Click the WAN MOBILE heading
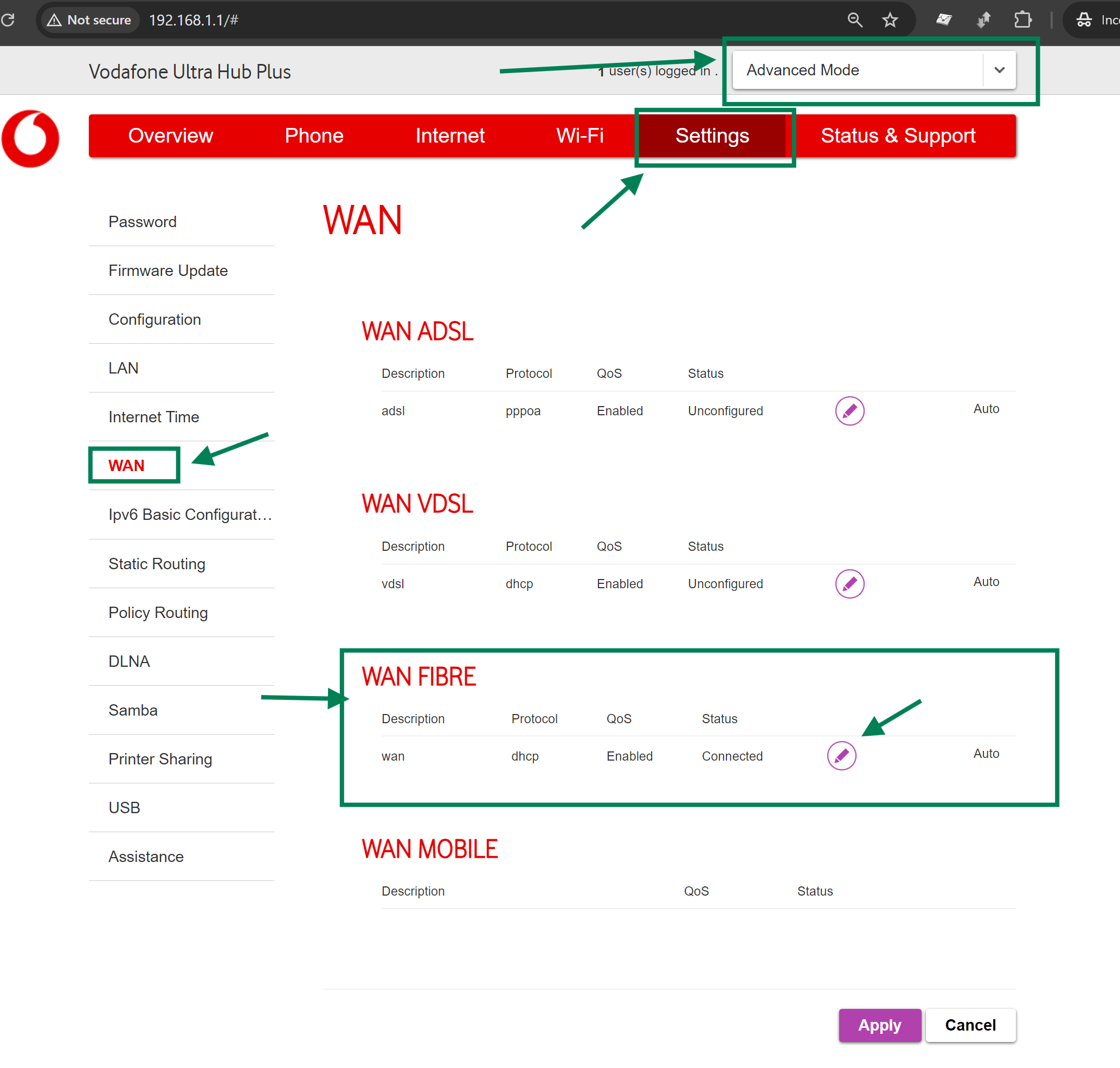 tap(430, 850)
